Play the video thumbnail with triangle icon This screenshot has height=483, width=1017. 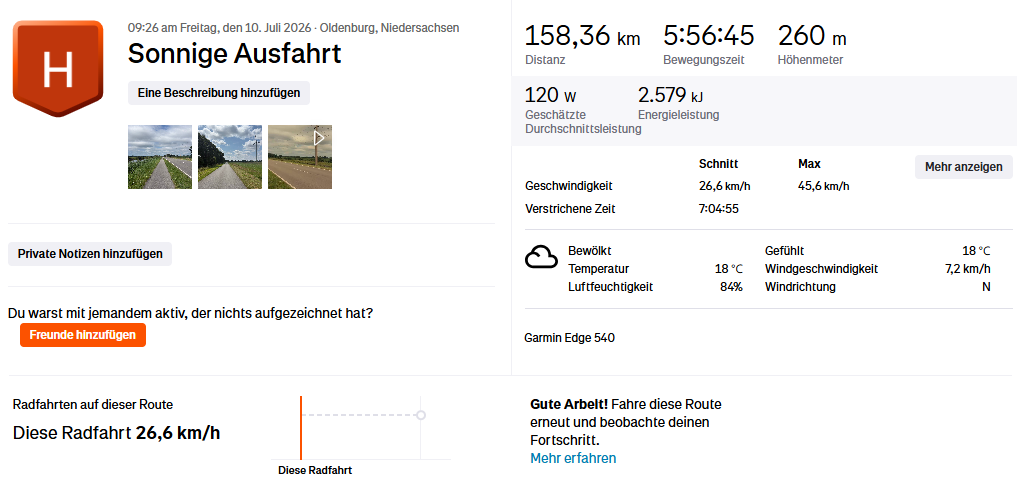coord(300,157)
